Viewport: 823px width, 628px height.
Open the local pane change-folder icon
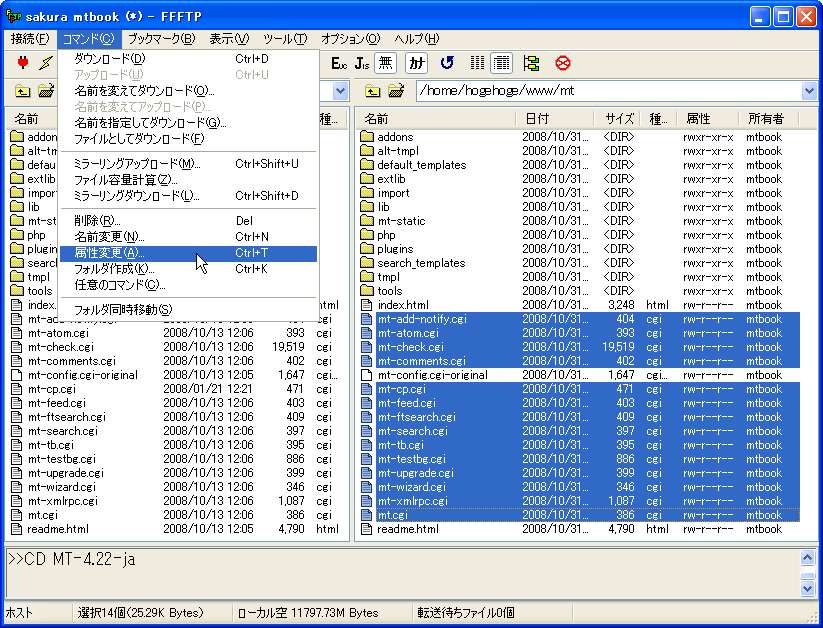click(46, 91)
